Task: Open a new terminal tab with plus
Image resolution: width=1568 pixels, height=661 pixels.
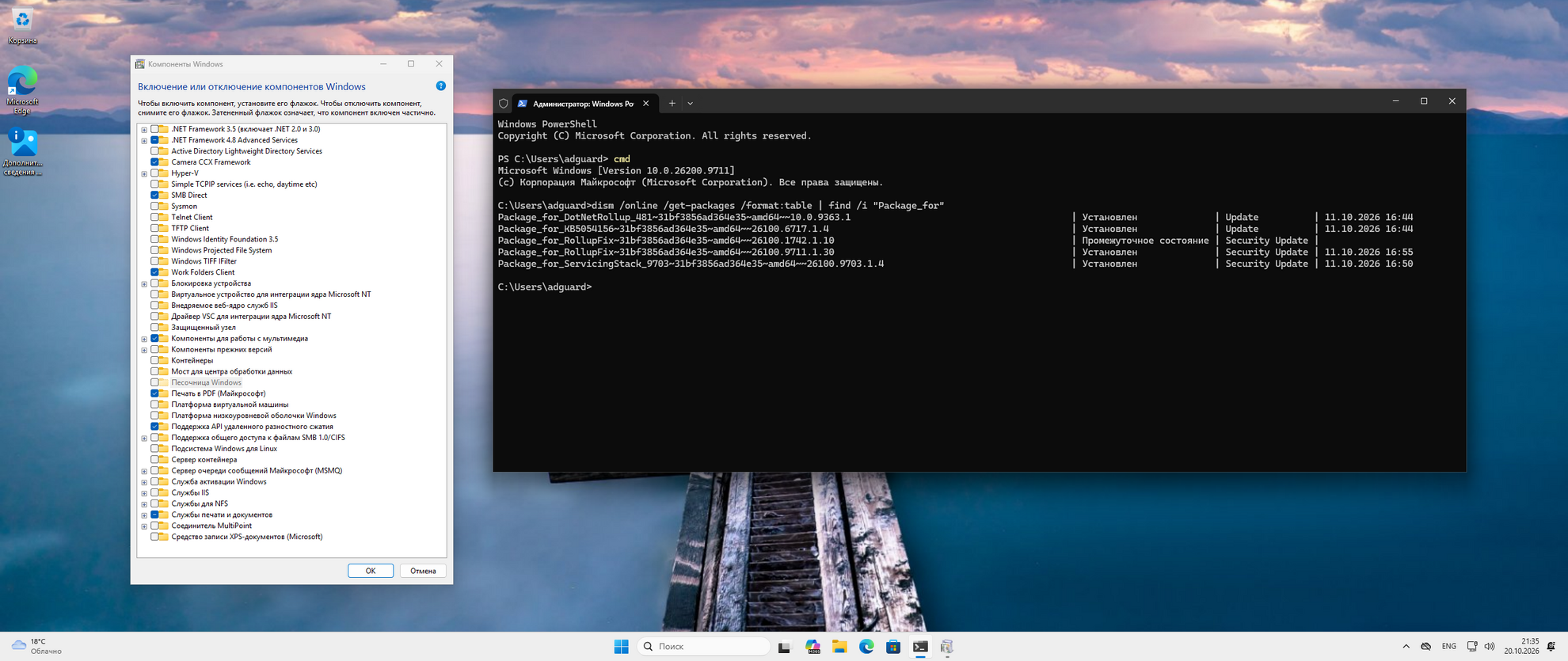Action: pos(672,103)
